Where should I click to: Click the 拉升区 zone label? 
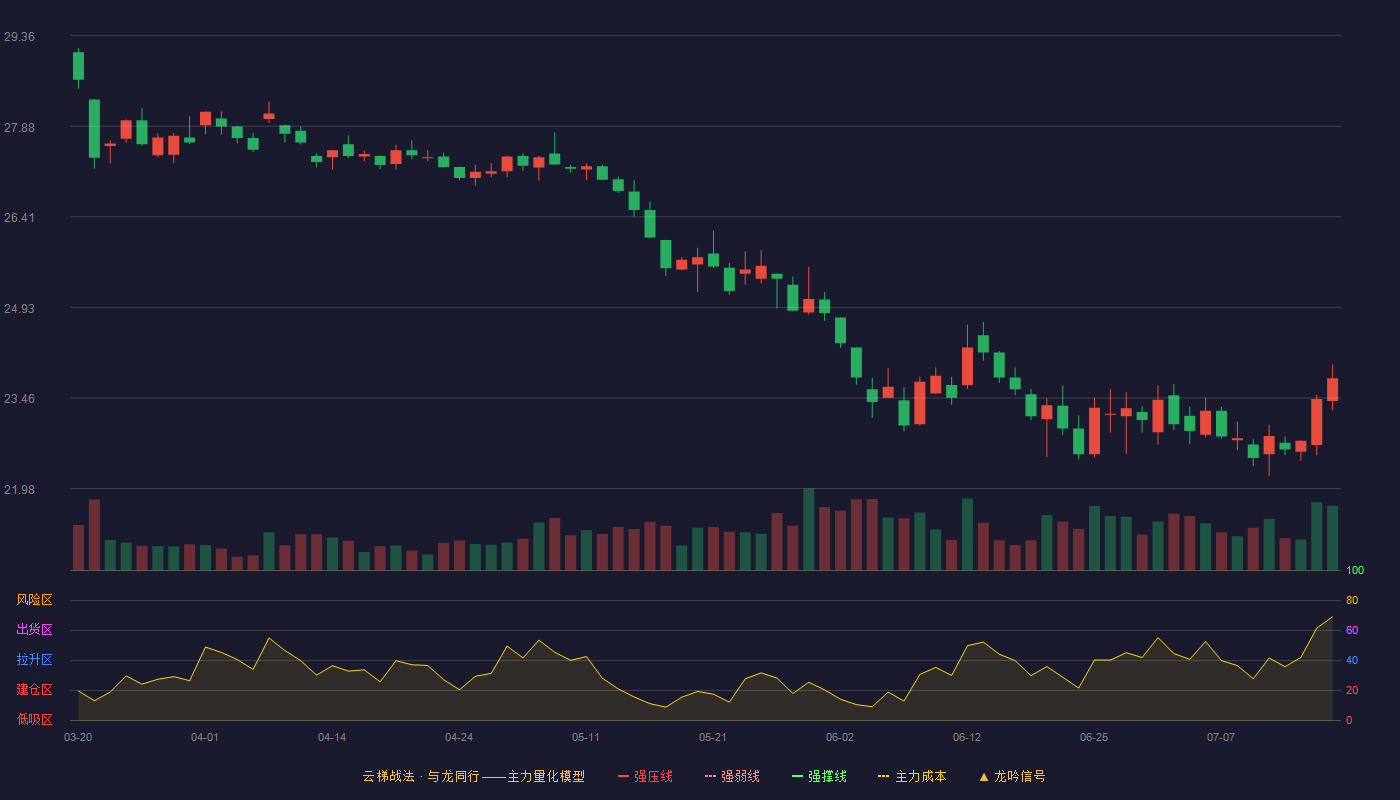pos(34,660)
